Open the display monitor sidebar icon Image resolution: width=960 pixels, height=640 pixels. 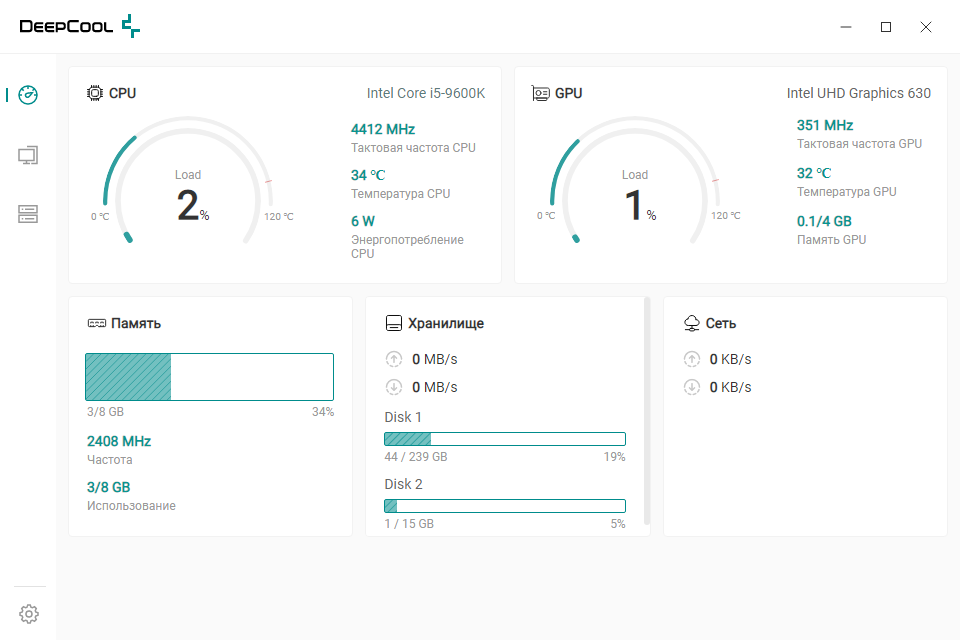pos(28,155)
